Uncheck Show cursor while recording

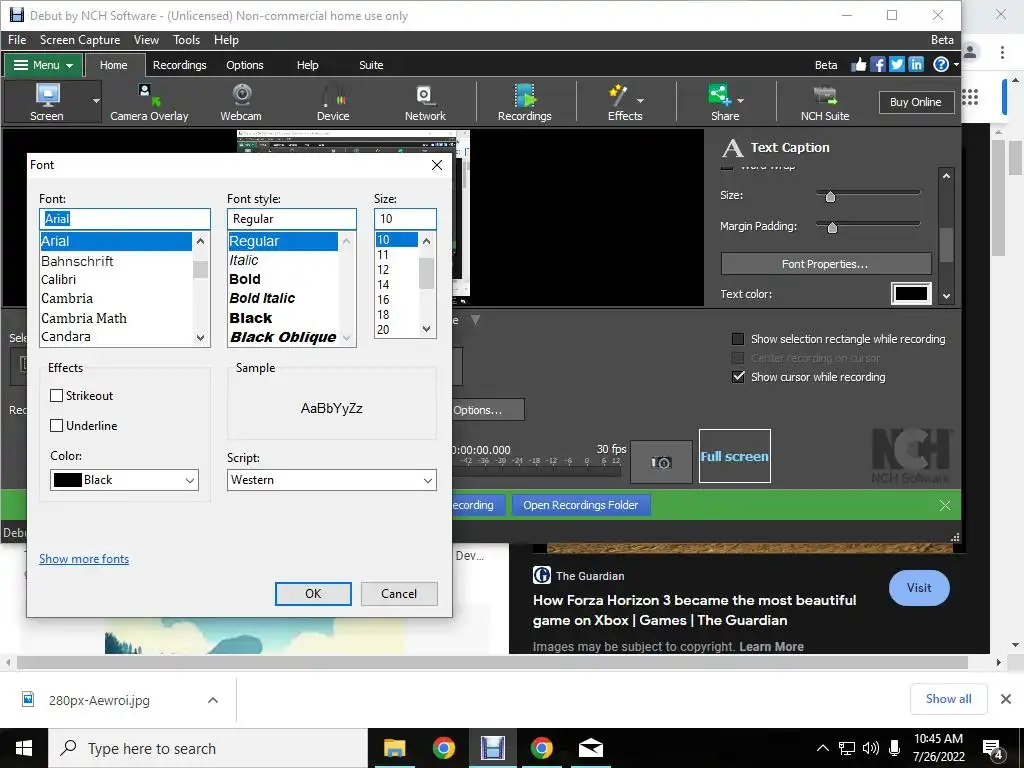738,377
